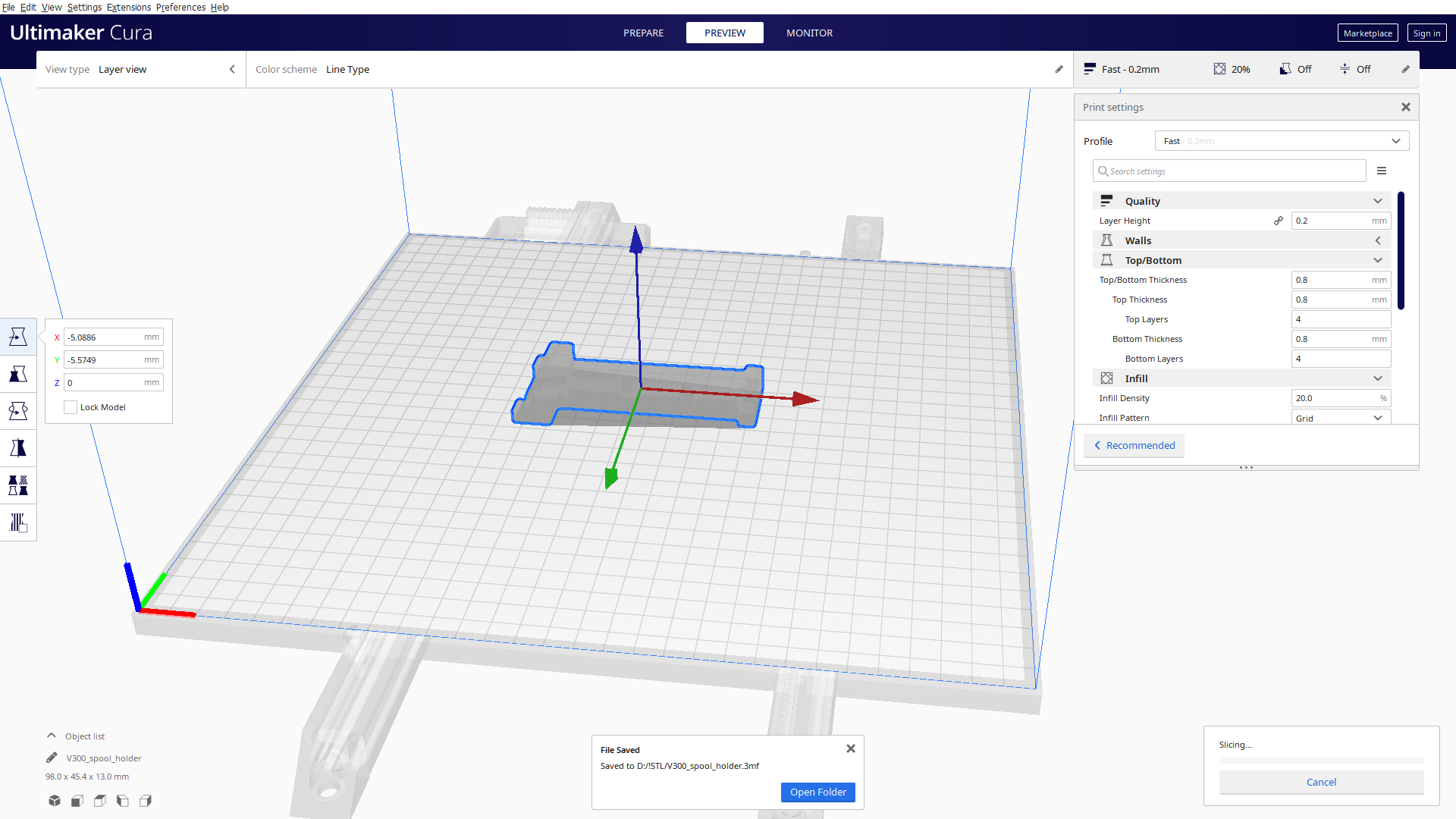The width and height of the screenshot is (1456, 819).
Task: Select the Rotate tool
Action: point(18,409)
